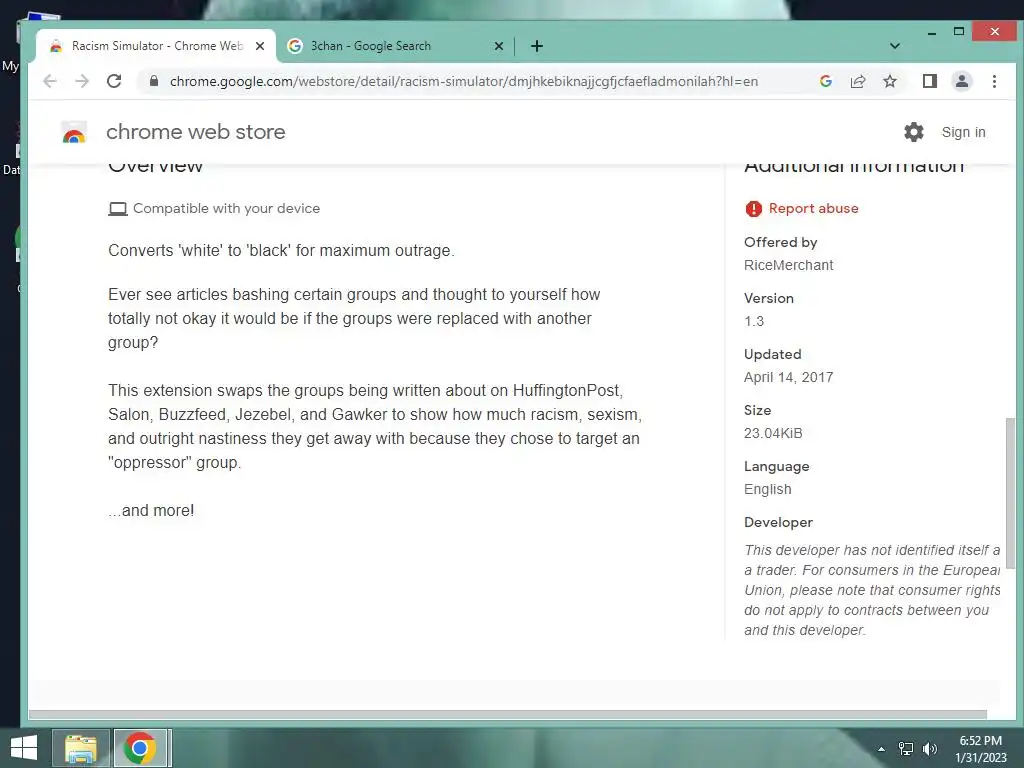Click the language value English
The height and width of the screenshot is (768, 1024).
767,489
